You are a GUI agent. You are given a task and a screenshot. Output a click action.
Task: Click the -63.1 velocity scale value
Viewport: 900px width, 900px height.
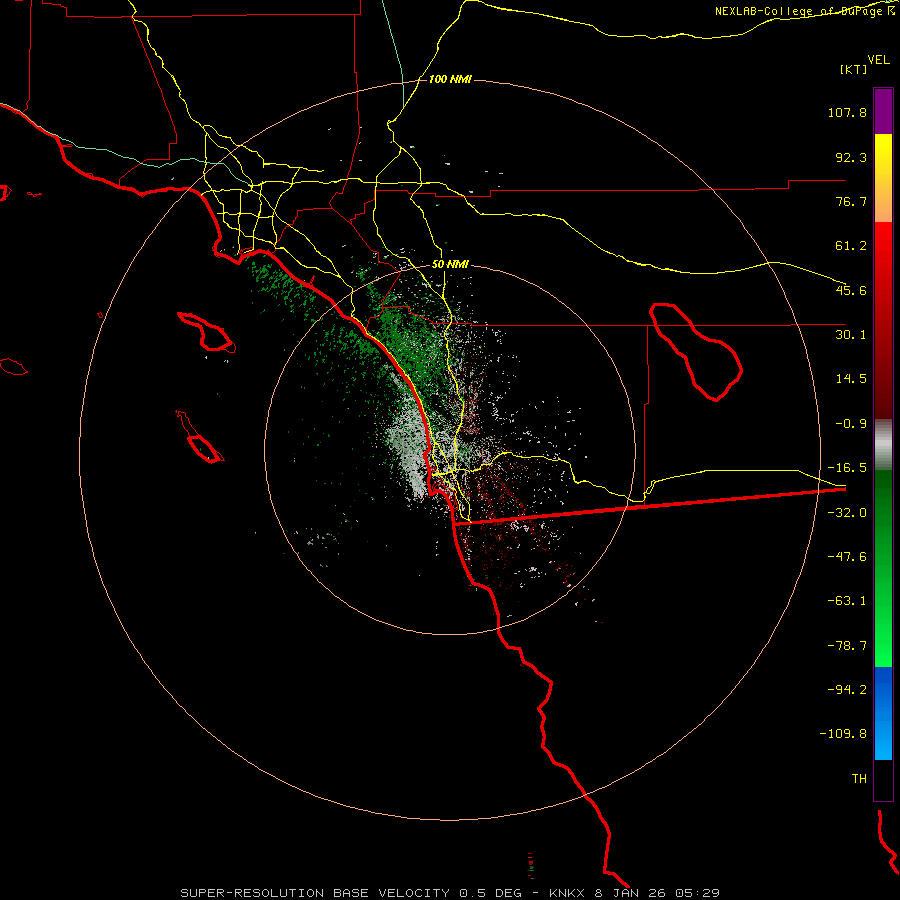(847, 601)
